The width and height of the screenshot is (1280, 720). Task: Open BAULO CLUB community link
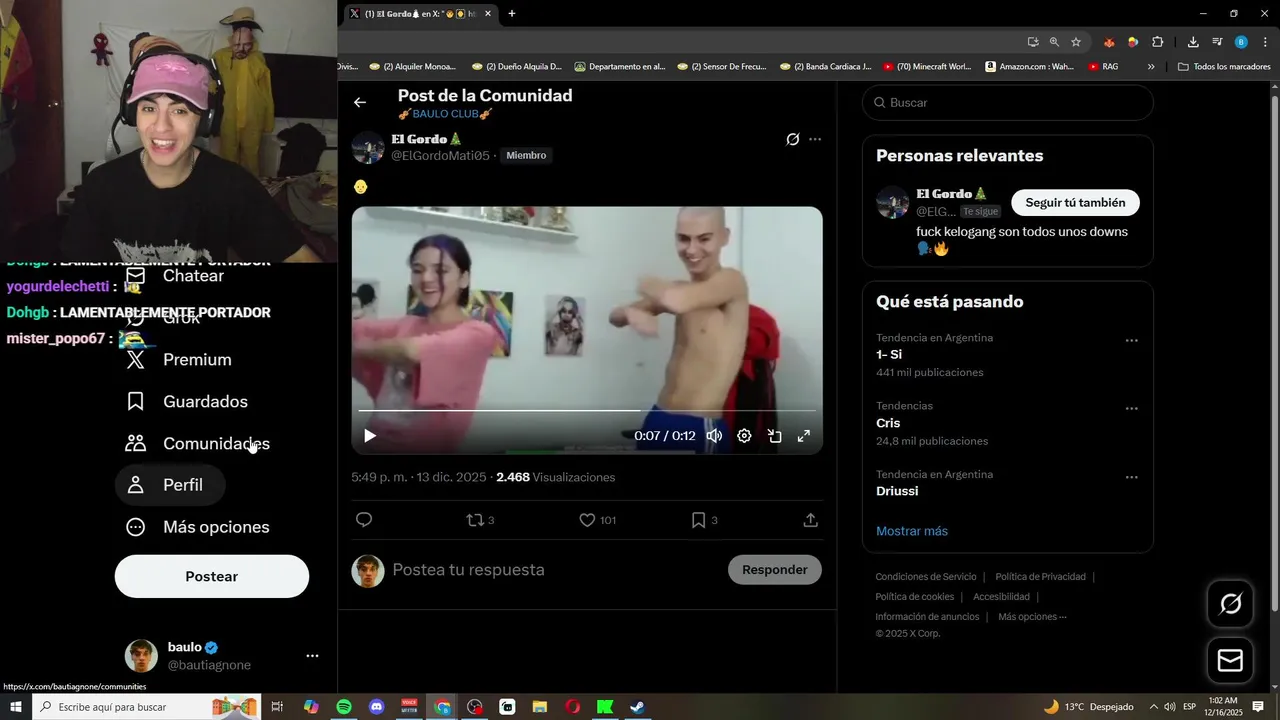[445, 114]
